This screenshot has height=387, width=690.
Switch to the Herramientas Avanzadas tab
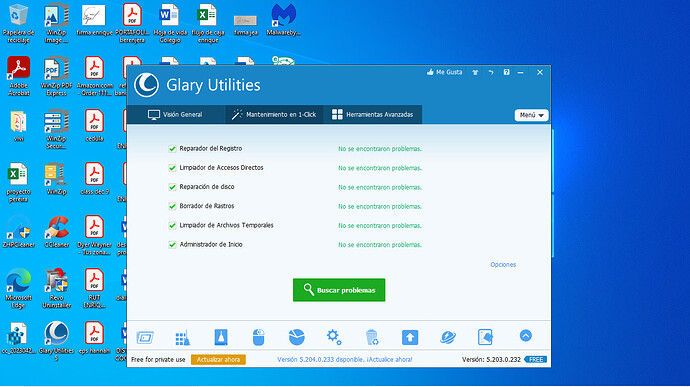click(x=373, y=114)
